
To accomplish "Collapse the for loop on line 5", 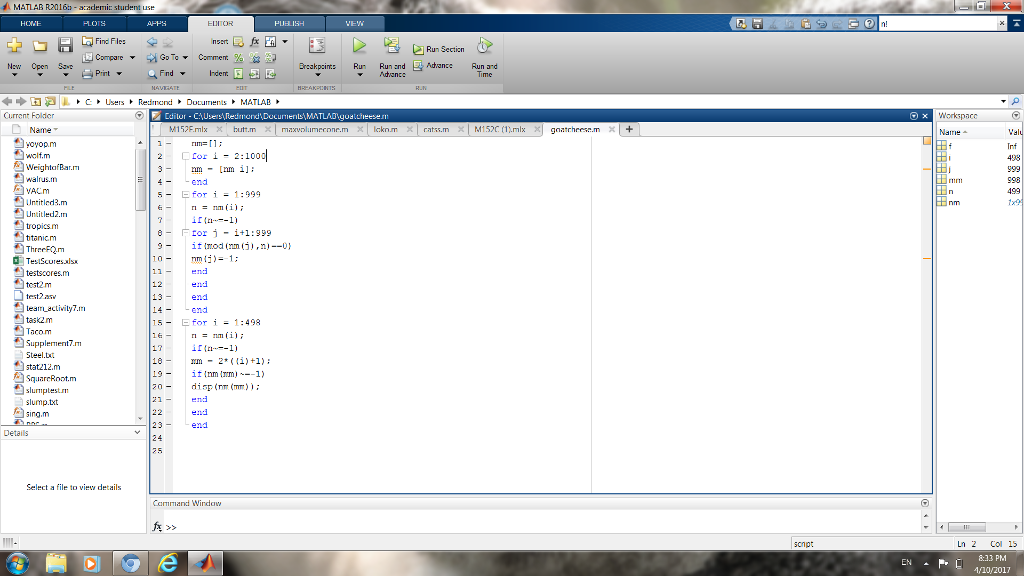I will coord(185,195).
